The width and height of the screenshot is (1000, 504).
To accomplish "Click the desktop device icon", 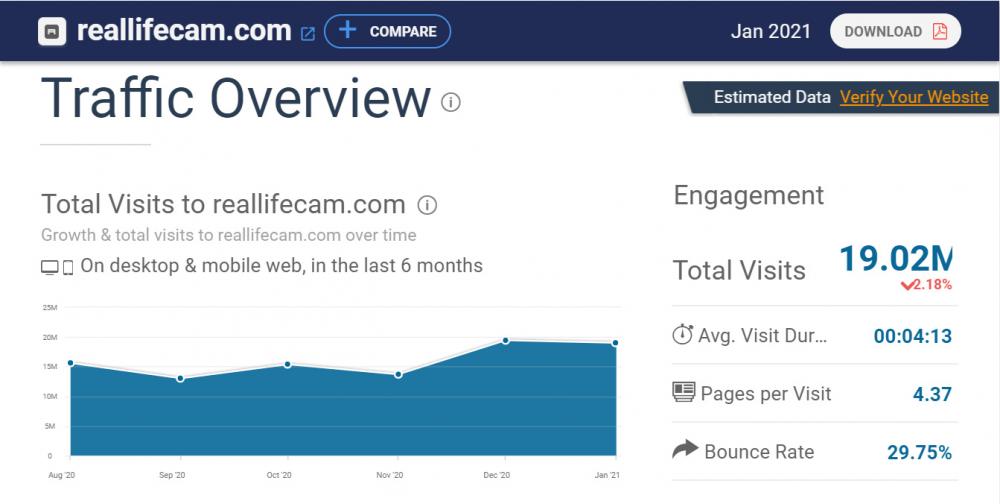I will (x=49, y=267).
